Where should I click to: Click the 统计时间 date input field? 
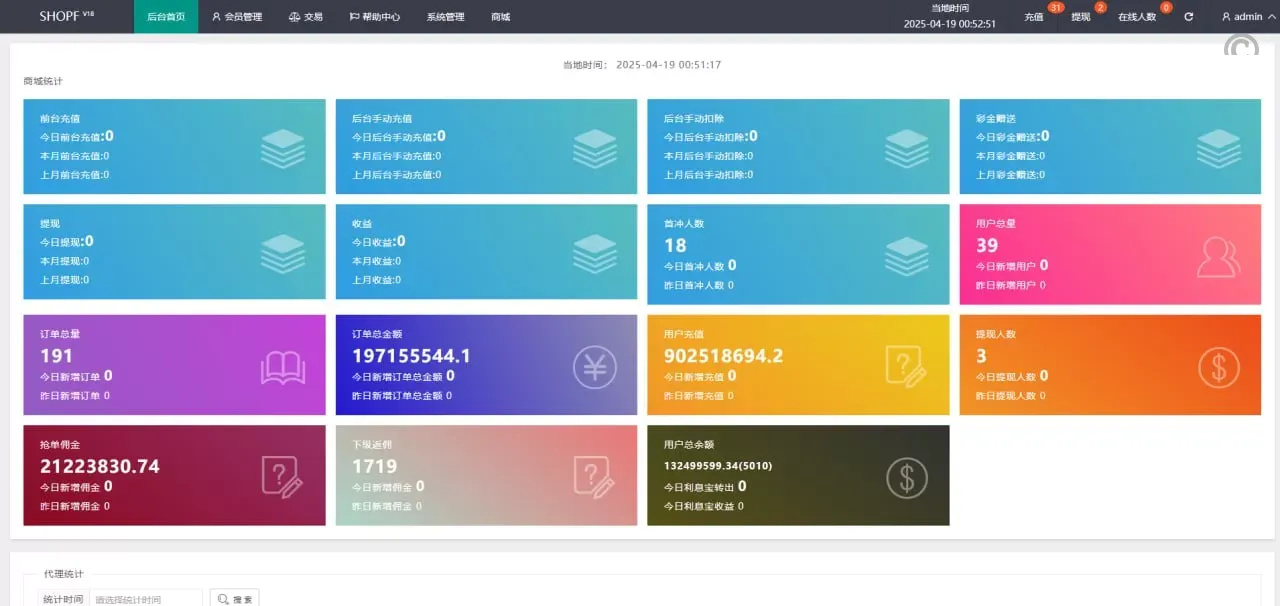click(x=146, y=599)
